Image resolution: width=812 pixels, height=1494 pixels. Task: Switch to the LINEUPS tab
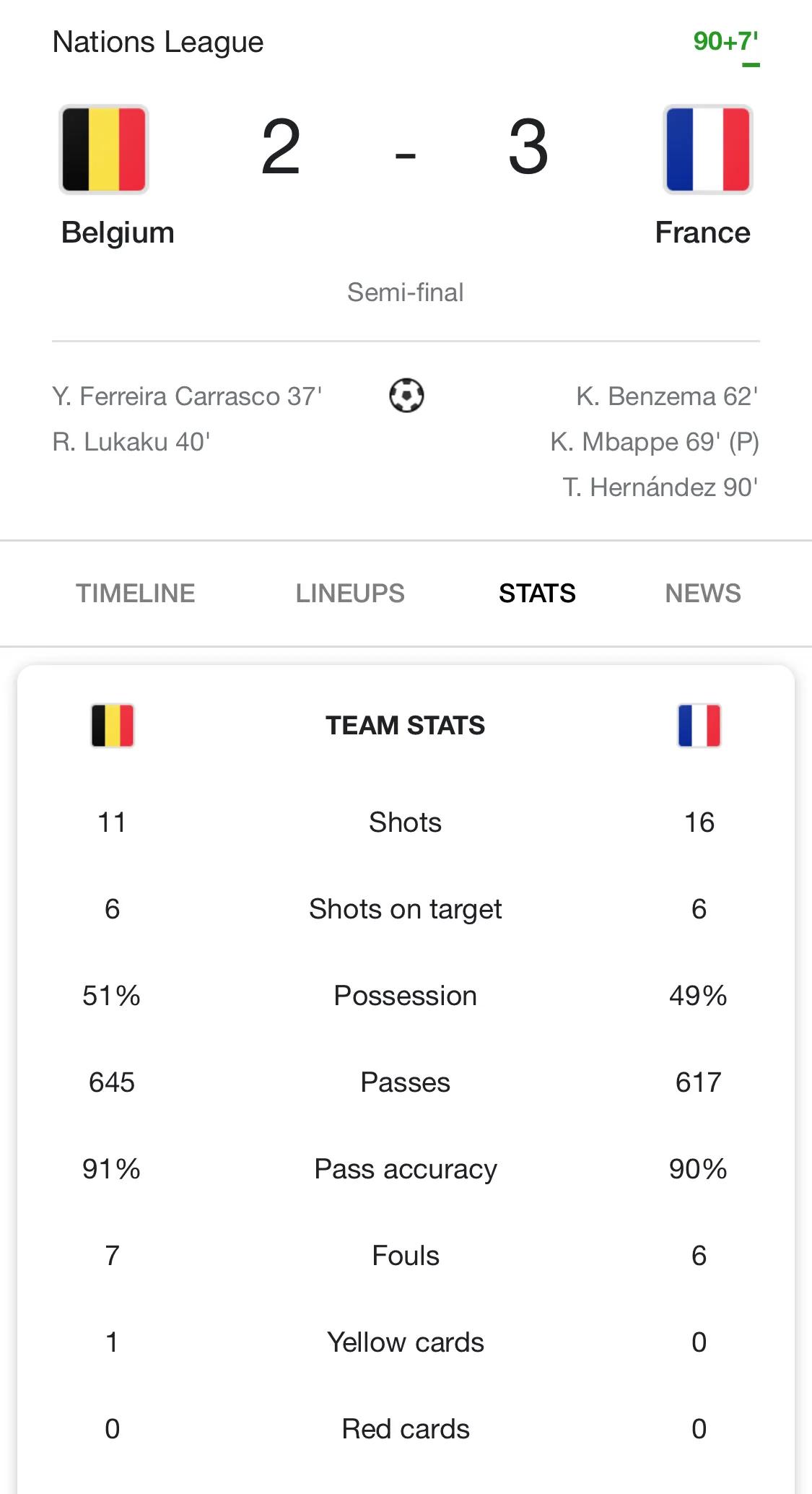coord(350,594)
